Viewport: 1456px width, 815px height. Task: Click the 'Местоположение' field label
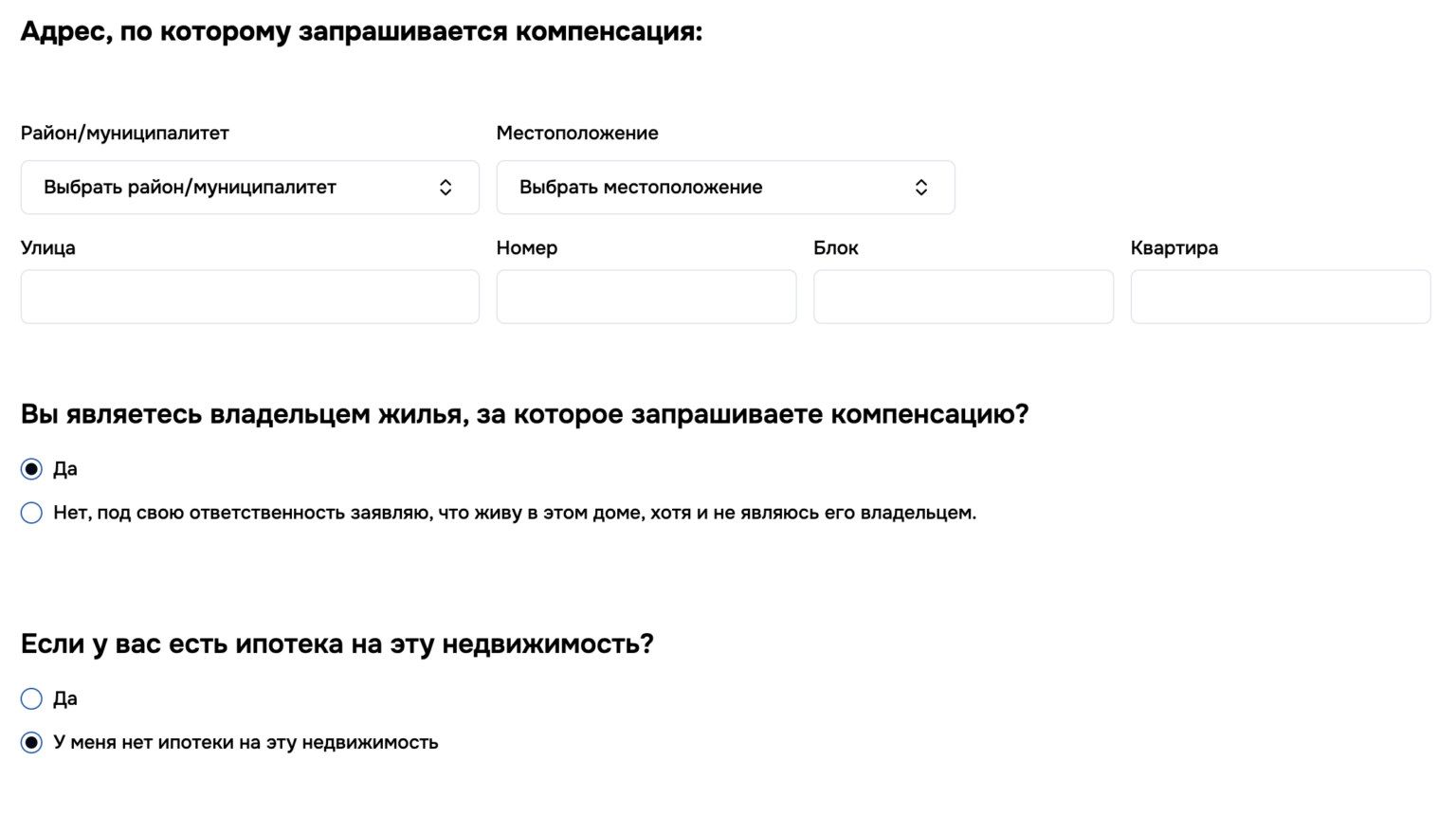[x=576, y=133]
